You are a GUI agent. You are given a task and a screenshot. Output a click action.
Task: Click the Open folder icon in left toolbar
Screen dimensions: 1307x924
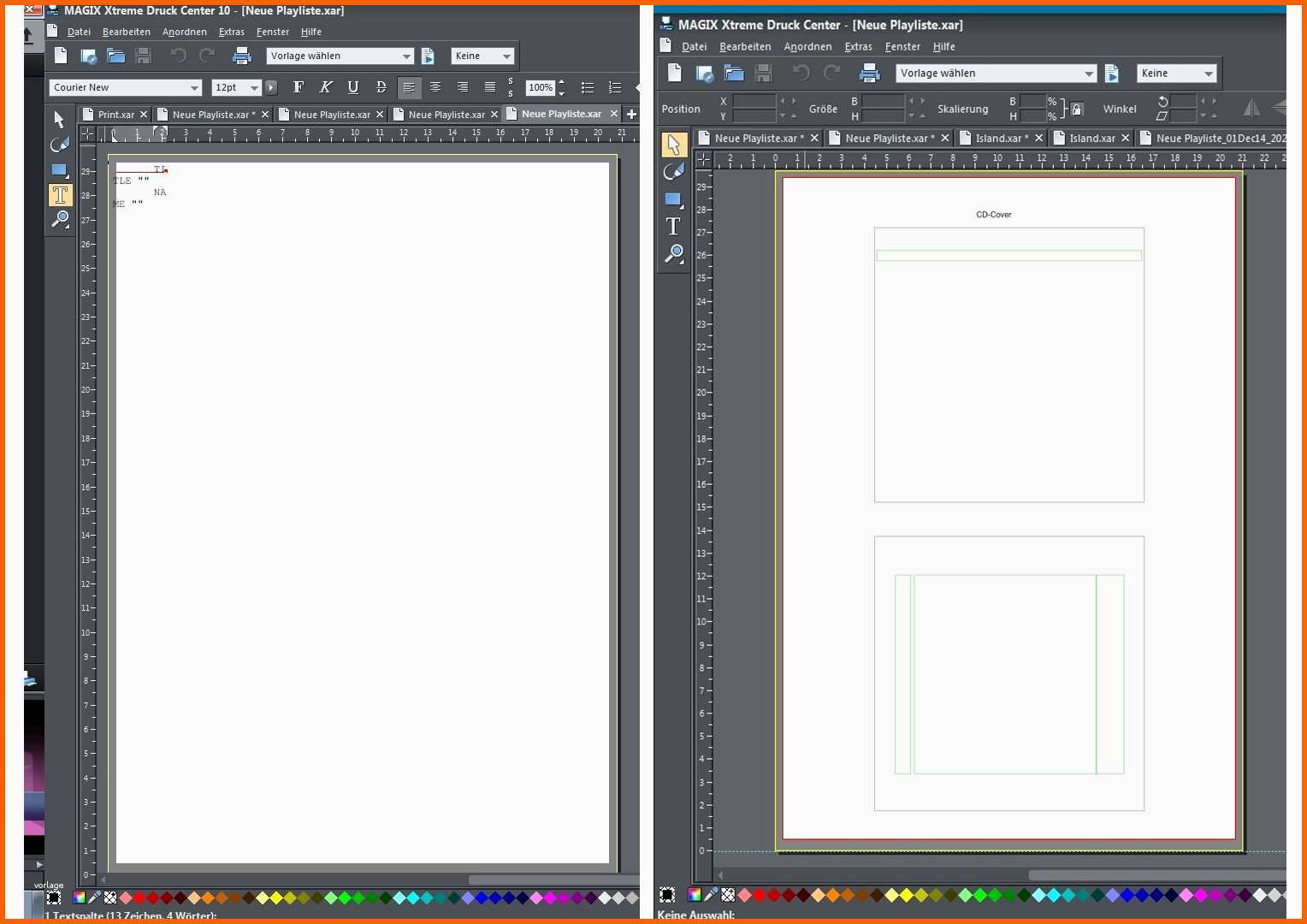click(x=116, y=56)
